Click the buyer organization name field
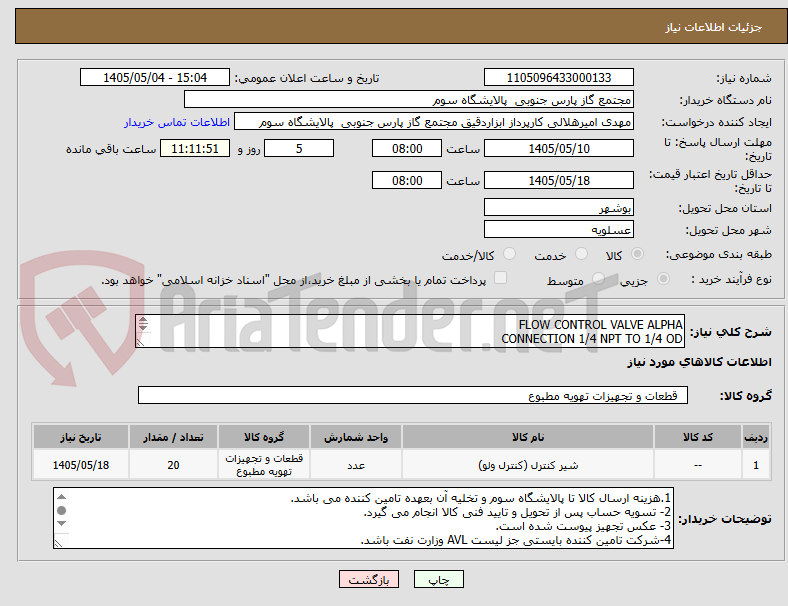This screenshot has height=606, width=788. tap(409, 99)
